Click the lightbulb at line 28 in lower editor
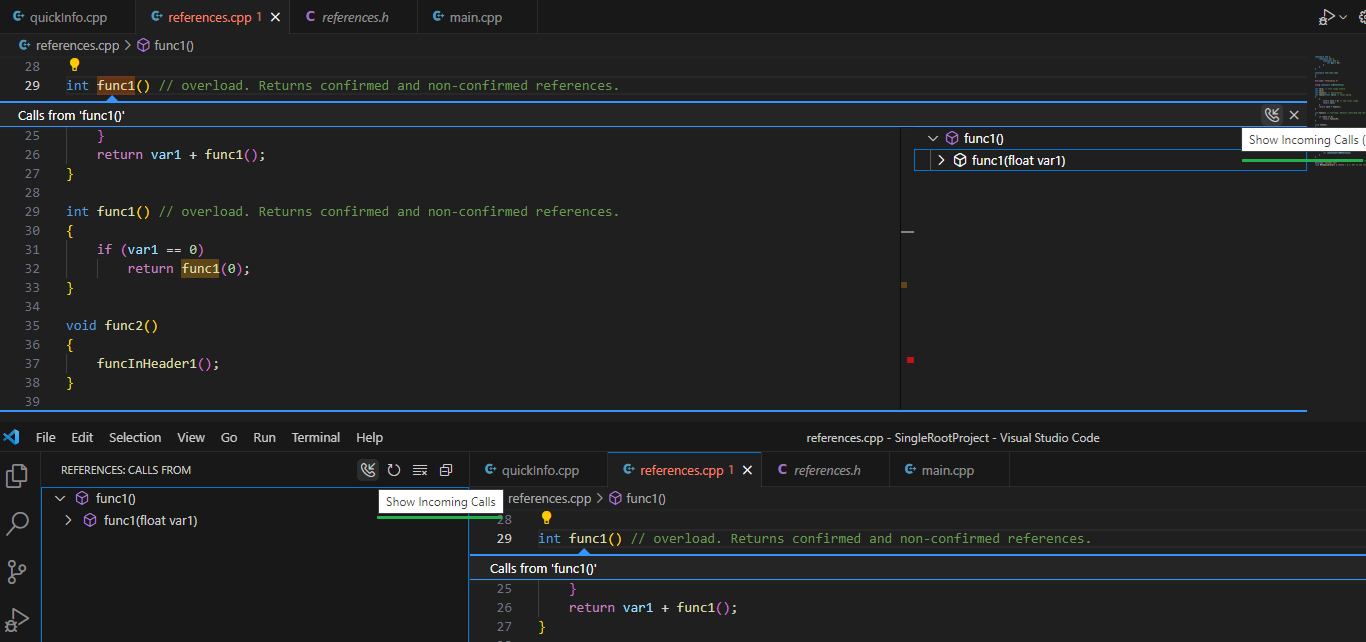 pos(546,518)
